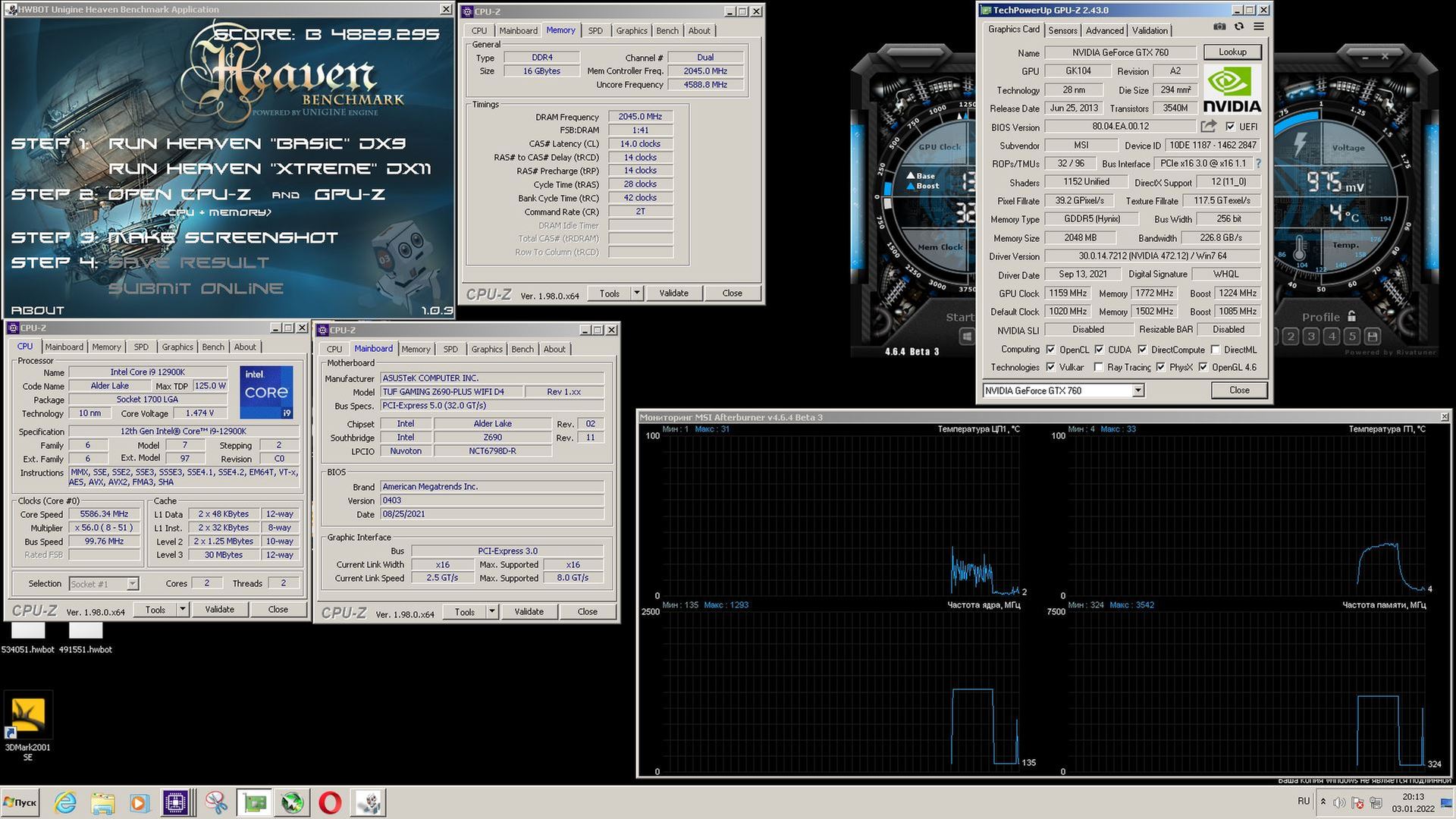The width and height of the screenshot is (1456, 819).
Task: Toggle the OpenGL 4.6 checkbox
Action: 1203,367
